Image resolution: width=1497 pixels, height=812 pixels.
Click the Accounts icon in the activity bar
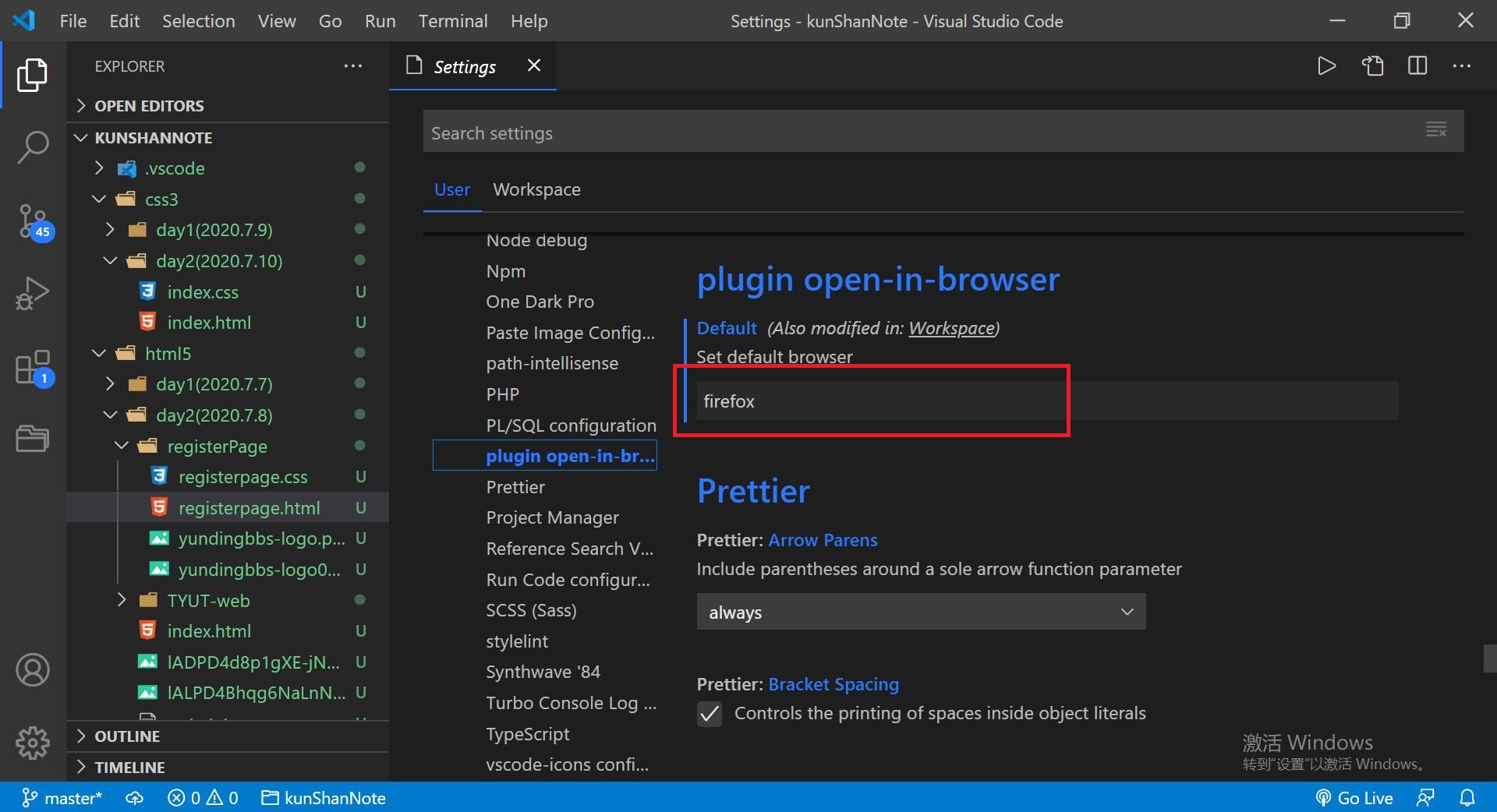33,669
